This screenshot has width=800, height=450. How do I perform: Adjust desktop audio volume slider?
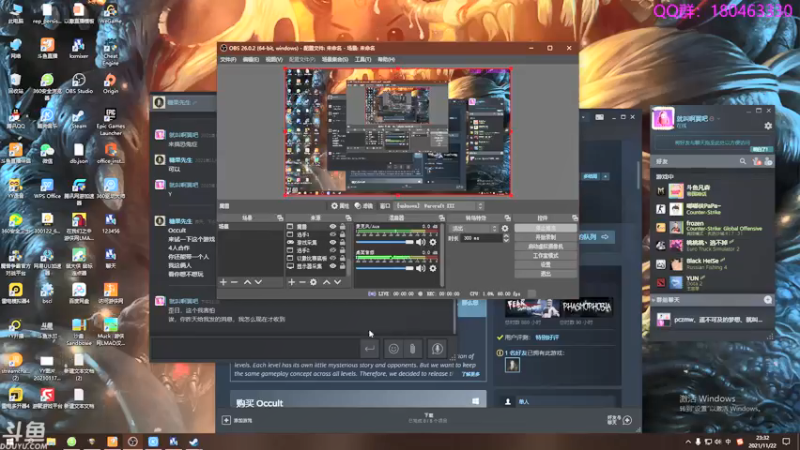point(385,268)
